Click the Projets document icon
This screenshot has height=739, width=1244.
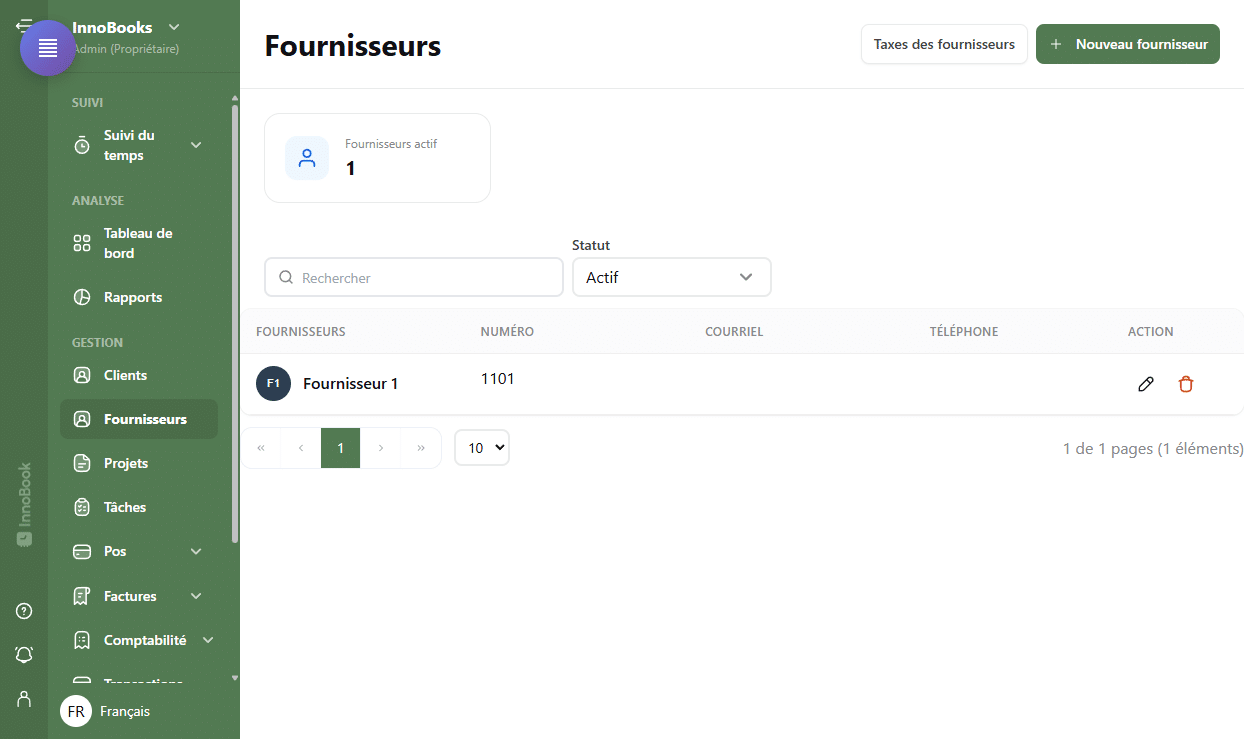point(82,463)
